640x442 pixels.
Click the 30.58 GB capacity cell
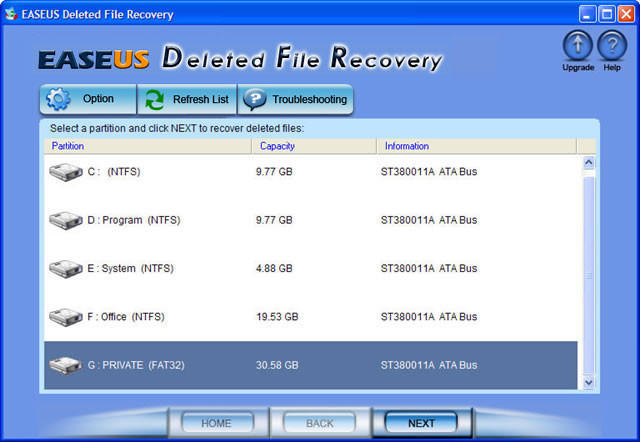pyautogui.click(x=277, y=365)
